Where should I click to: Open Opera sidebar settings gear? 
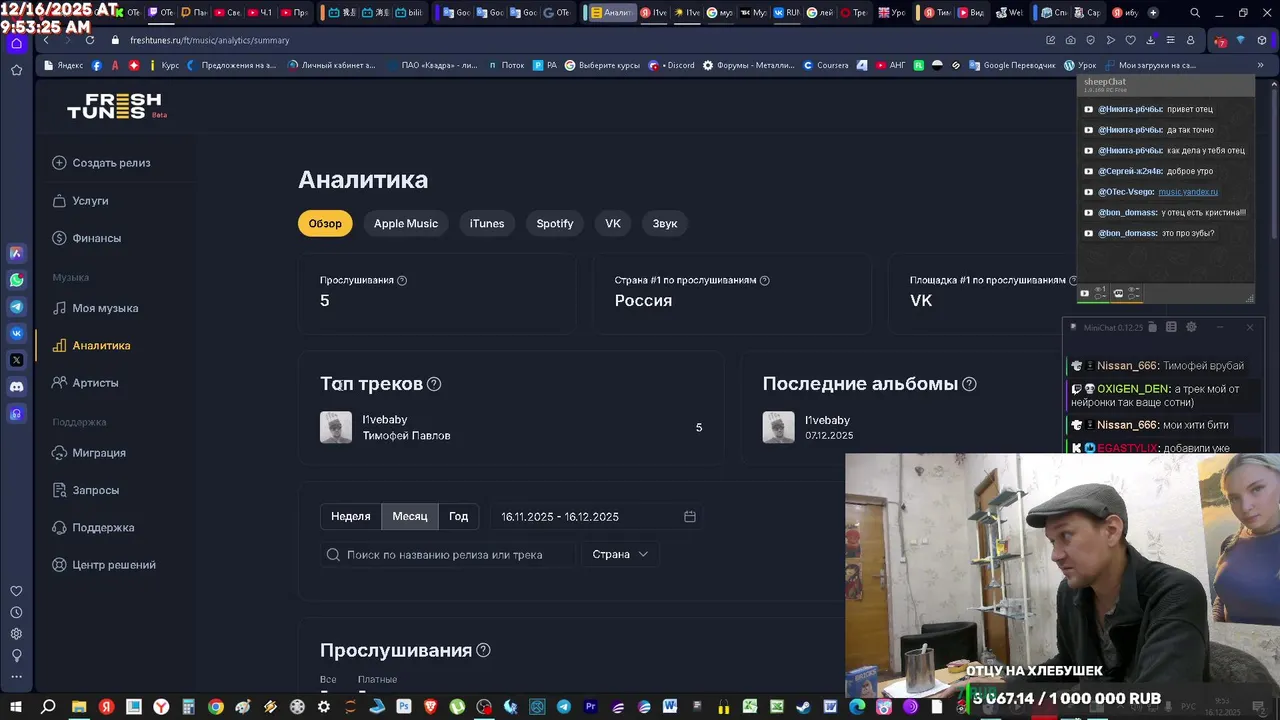(17, 634)
